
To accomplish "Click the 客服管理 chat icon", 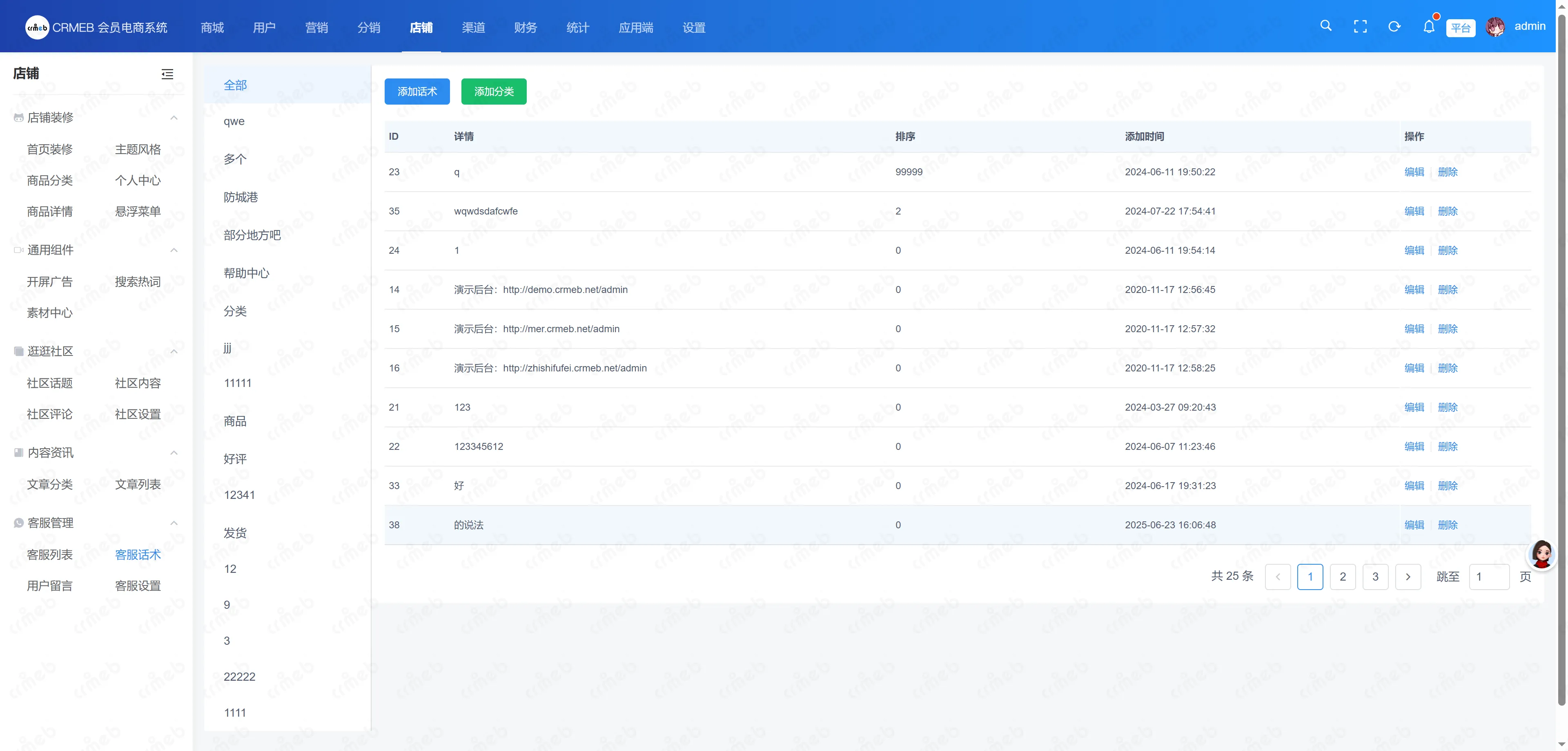I will click(x=19, y=523).
